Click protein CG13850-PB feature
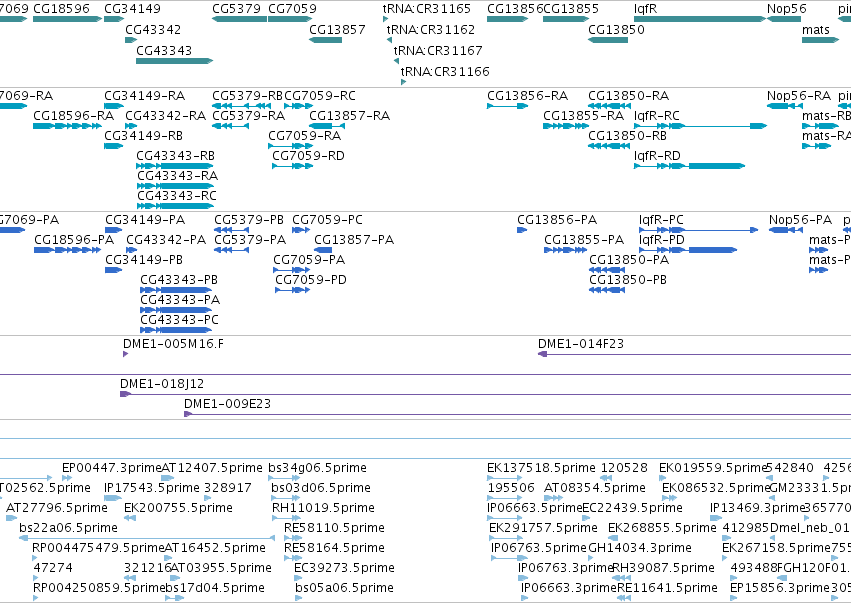The height and width of the screenshot is (603, 851). 607,290
